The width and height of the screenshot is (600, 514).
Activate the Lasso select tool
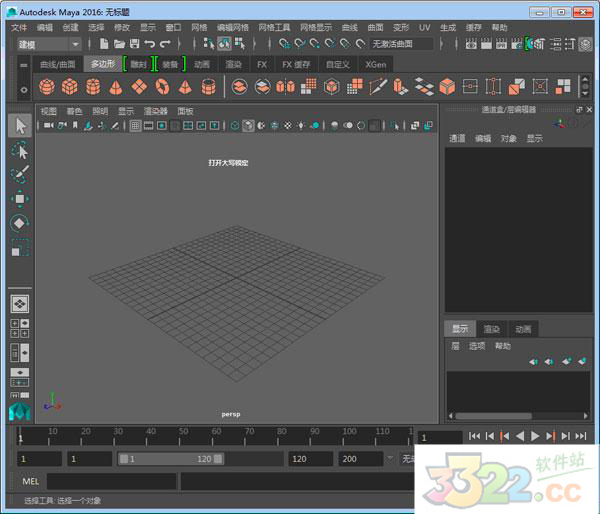pyautogui.click(x=20, y=150)
